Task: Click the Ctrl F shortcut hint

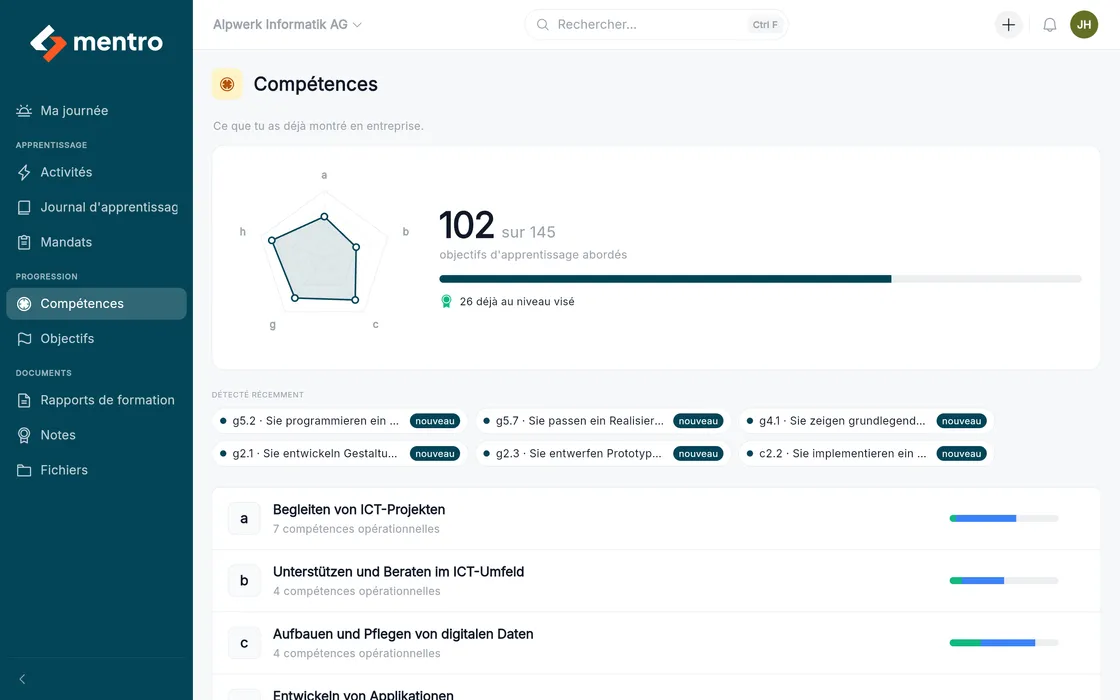Action: (x=765, y=25)
